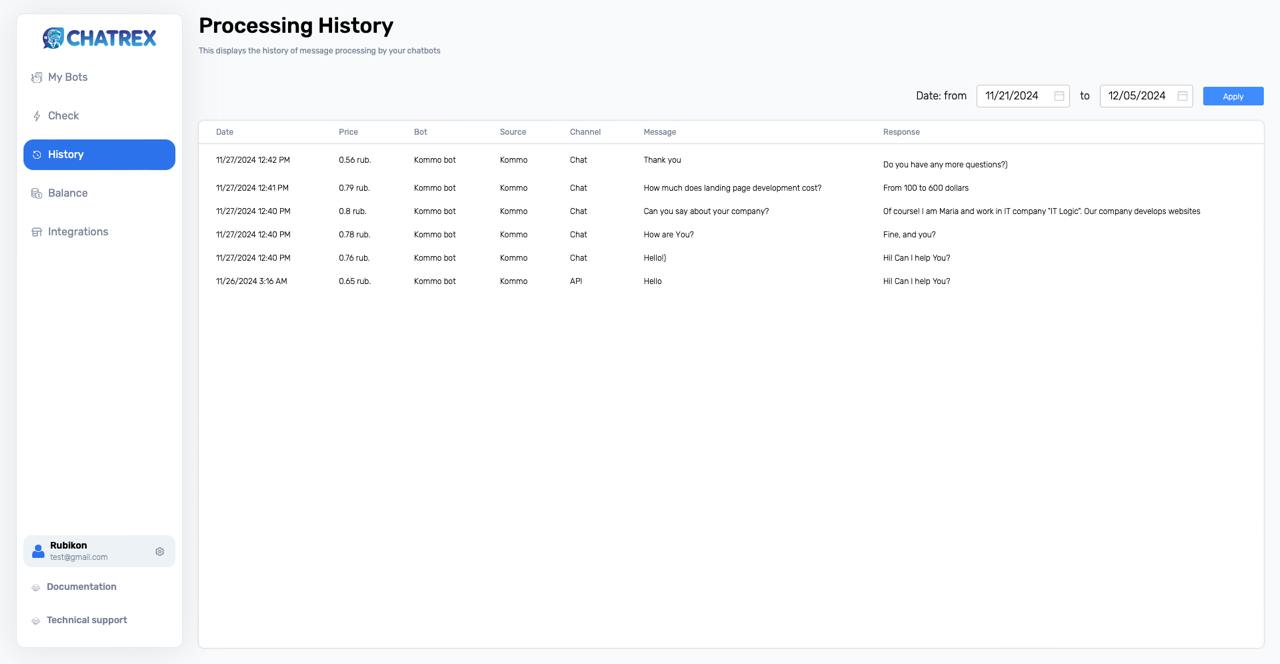The height and width of the screenshot is (664, 1280).
Task: Click the Price column header
Action: point(348,132)
